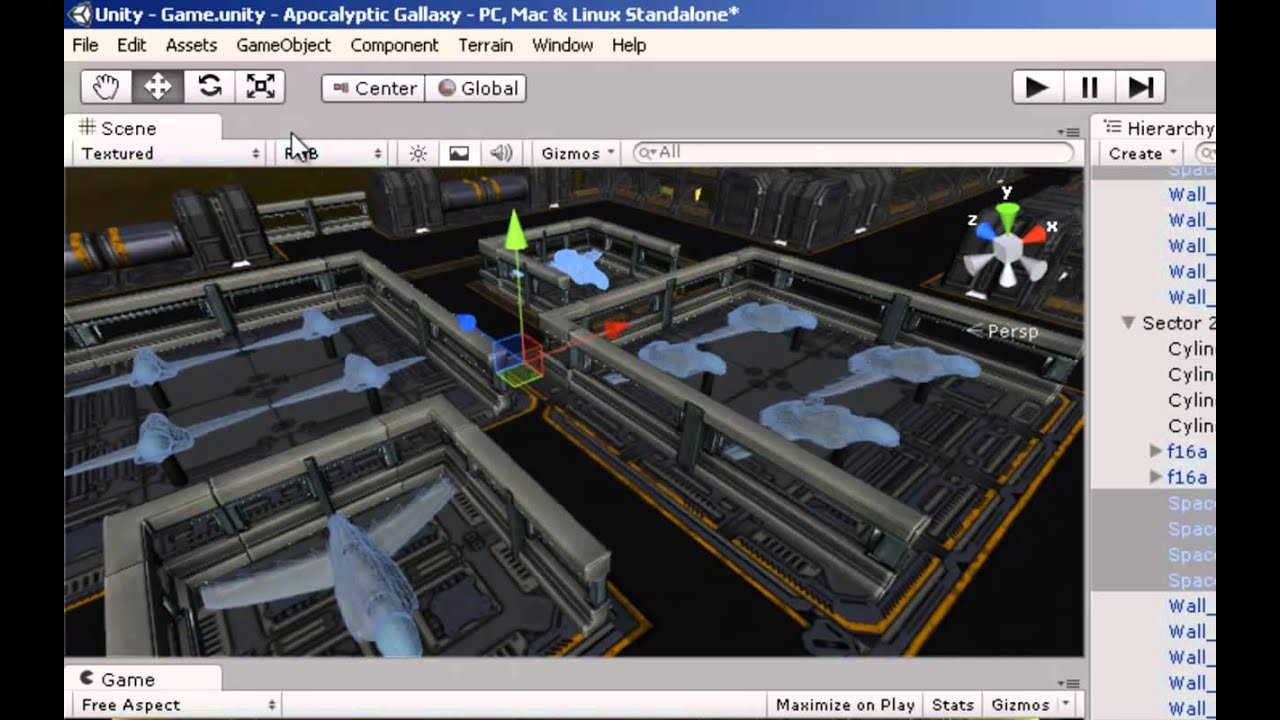
Task: Toggle scene audio speaker icon
Action: 500,153
